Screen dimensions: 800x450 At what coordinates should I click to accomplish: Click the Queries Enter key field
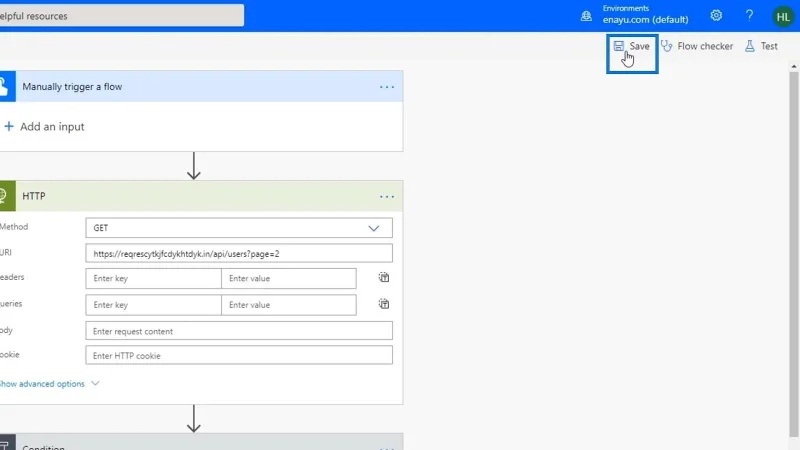click(x=153, y=305)
